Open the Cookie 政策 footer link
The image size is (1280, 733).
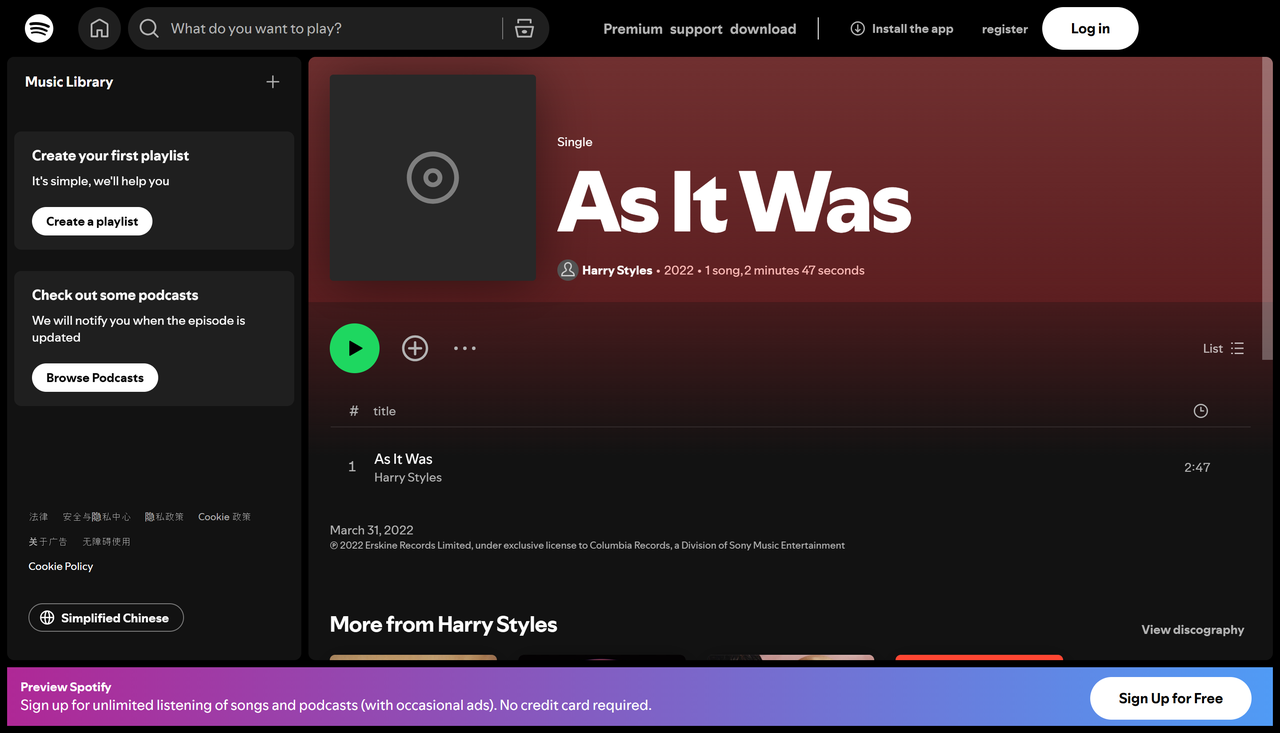pos(224,517)
